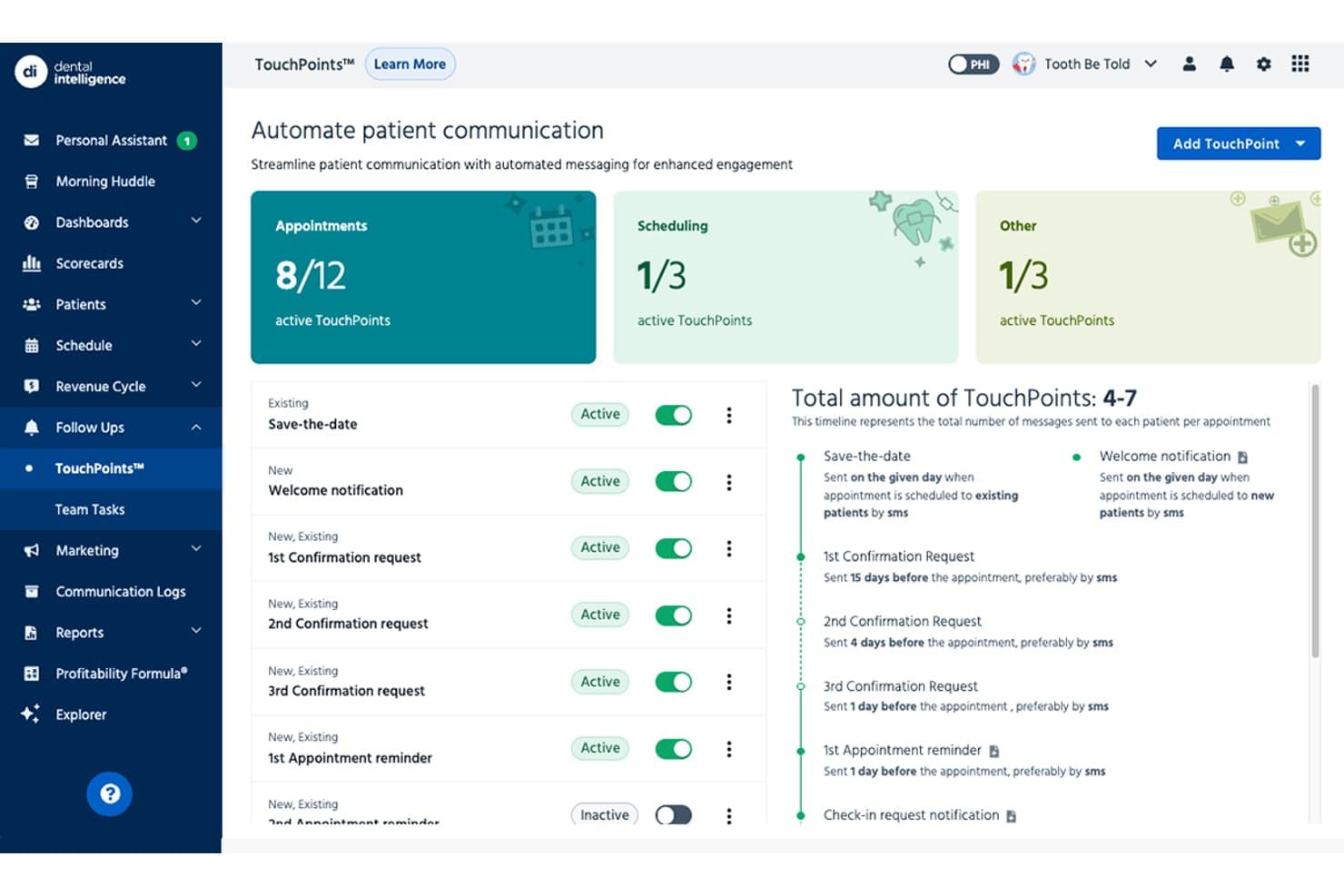Click the Profitability Formula calculator icon

31,674
